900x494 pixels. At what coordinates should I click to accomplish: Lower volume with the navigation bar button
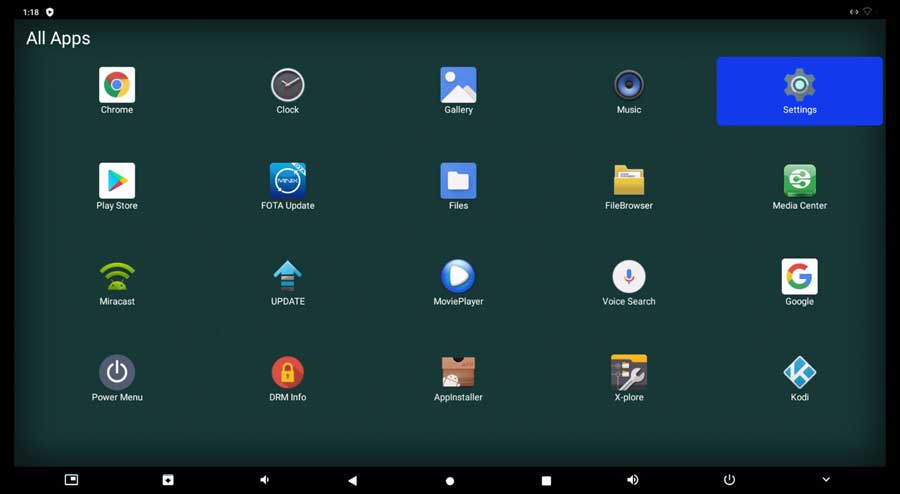(x=264, y=480)
